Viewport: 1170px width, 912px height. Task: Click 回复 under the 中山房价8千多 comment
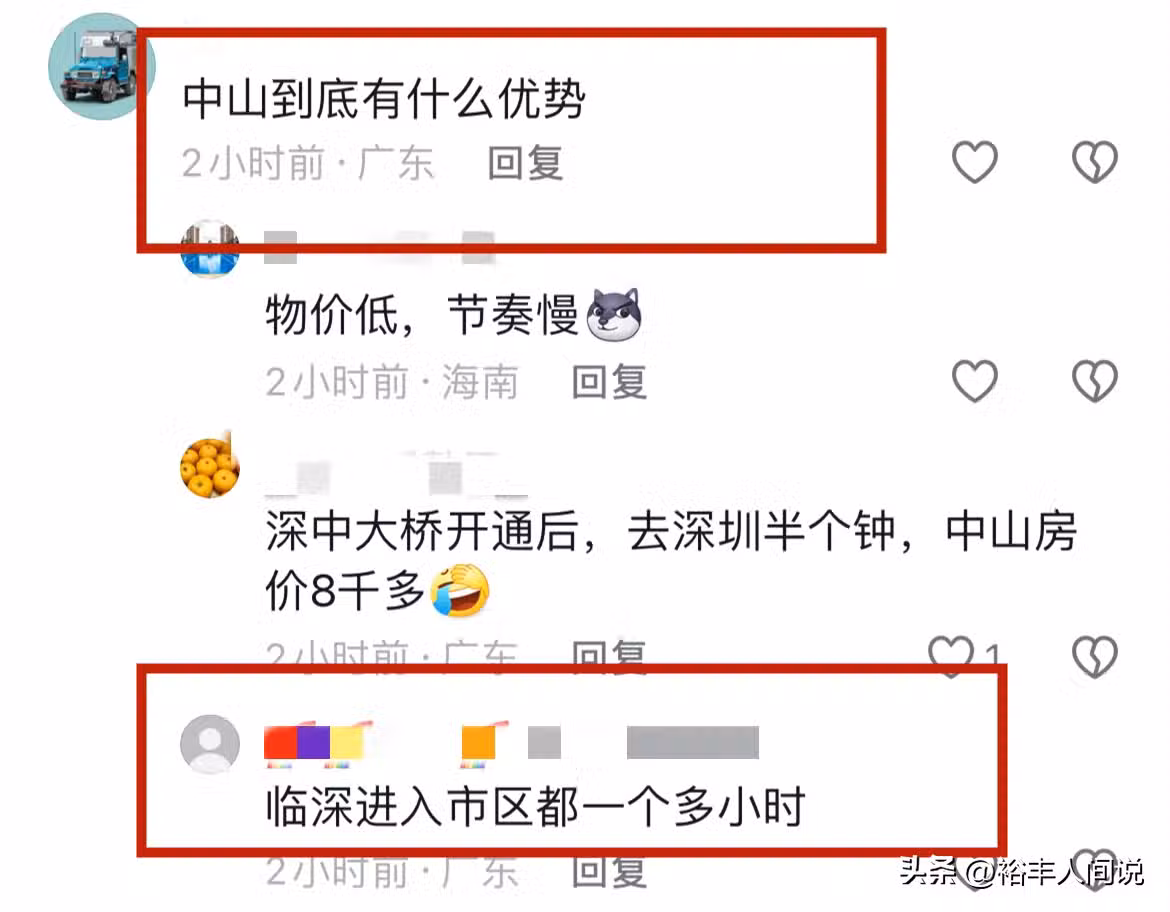[x=609, y=654]
